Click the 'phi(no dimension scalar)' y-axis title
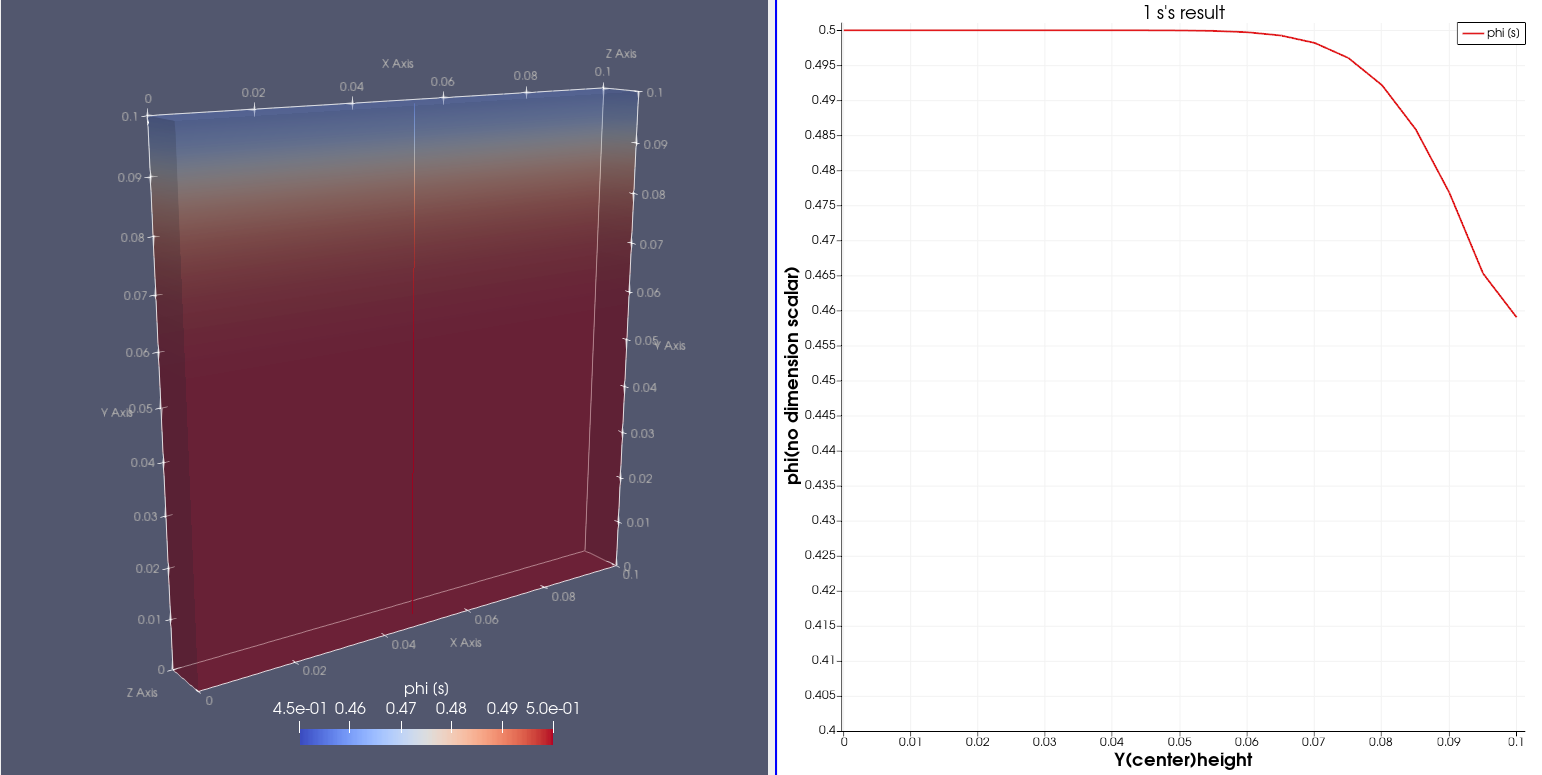Viewport: 1542px width, 775px height. pyautogui.click(x=793, y=376)
